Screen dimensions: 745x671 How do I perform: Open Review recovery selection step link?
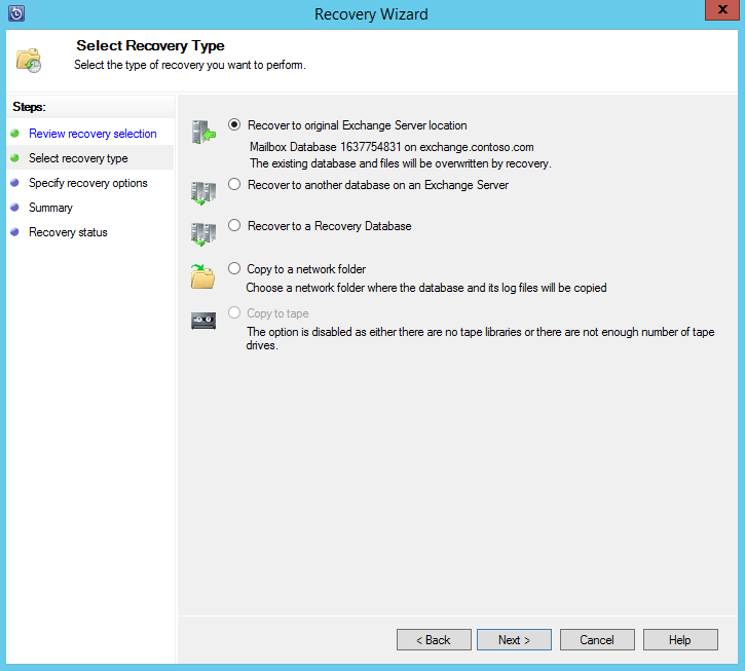(93, 134)
